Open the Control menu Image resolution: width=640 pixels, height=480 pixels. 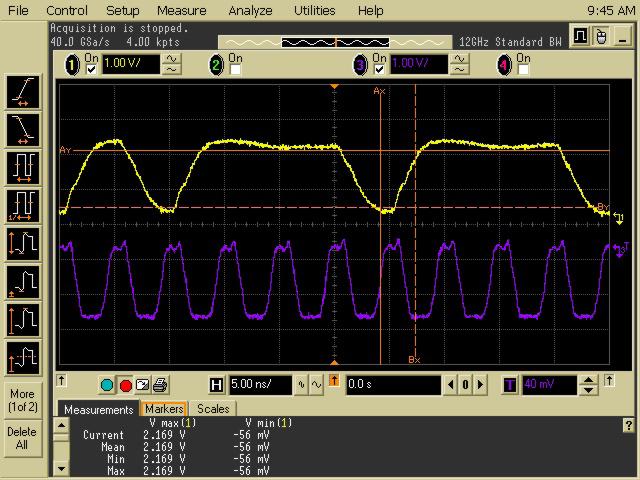67,10
